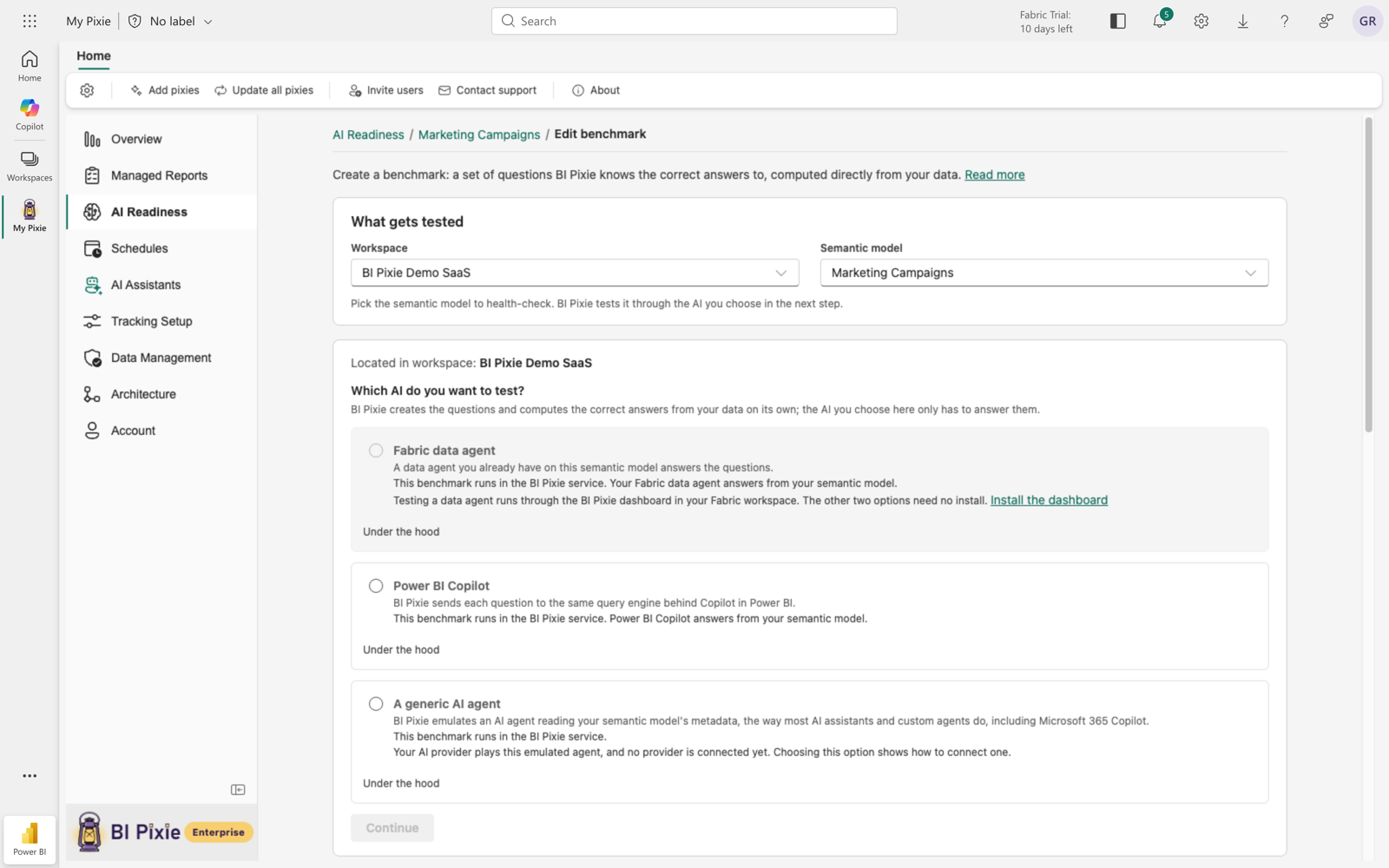Select the Fabric data agent radio button
Image resolution: width=1389 pixels, height=868 pixels.
click(x=376, y=450)
